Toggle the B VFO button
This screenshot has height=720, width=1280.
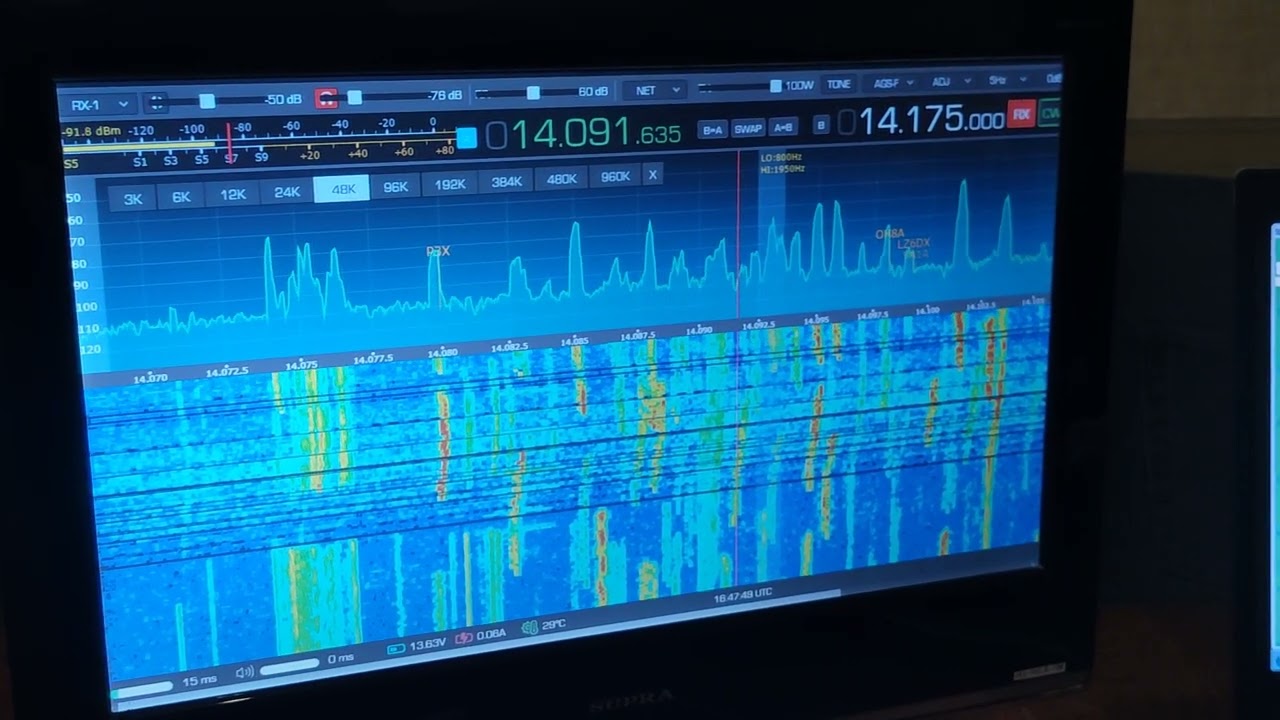coord(821,125)
